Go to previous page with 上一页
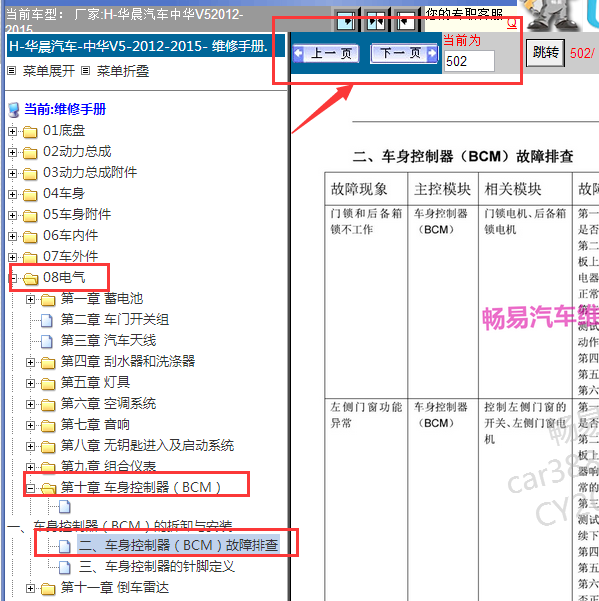Screen dimensions: 599x601 [326, 53]
